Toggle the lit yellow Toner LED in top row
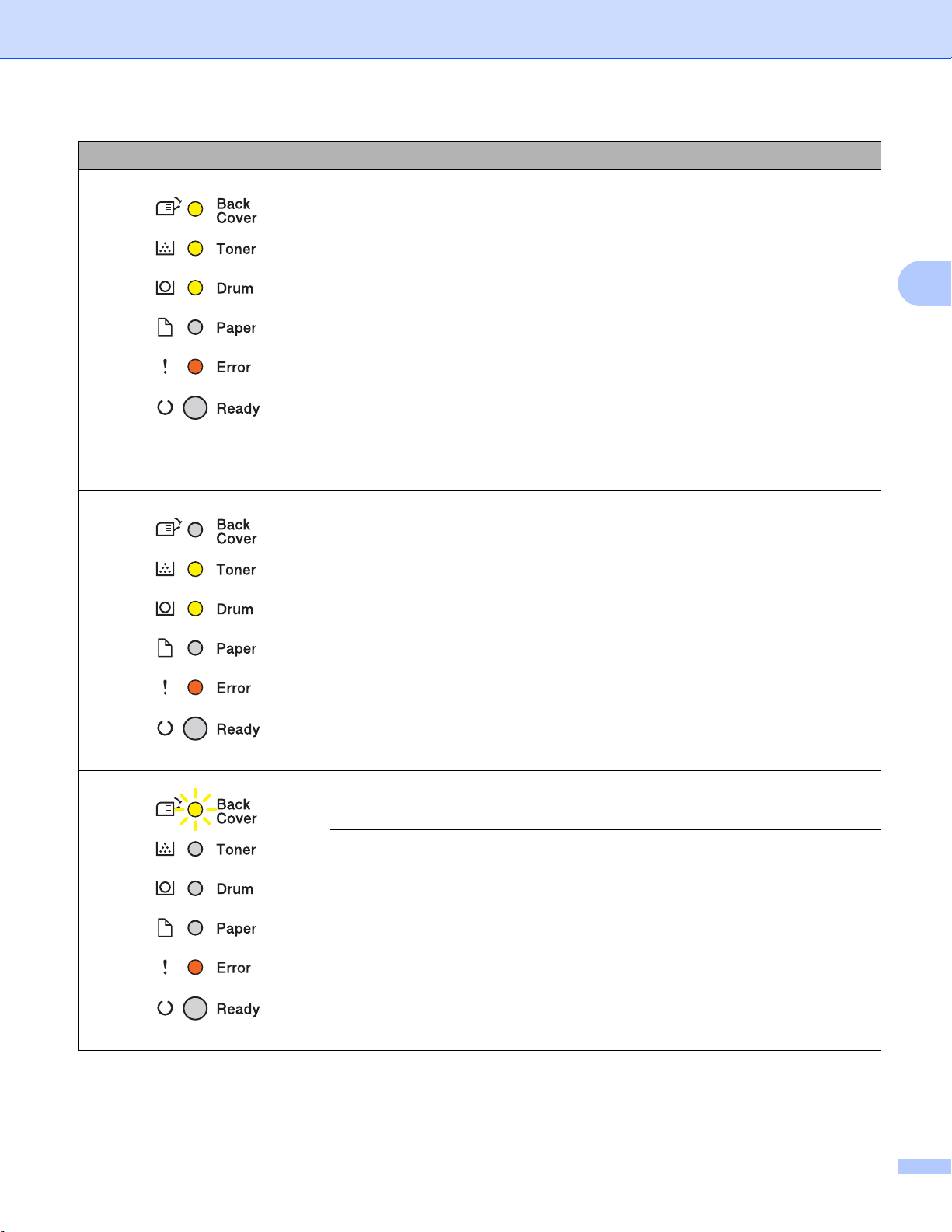Viewport: 952px width, 1232px height. tap(196, 249)
